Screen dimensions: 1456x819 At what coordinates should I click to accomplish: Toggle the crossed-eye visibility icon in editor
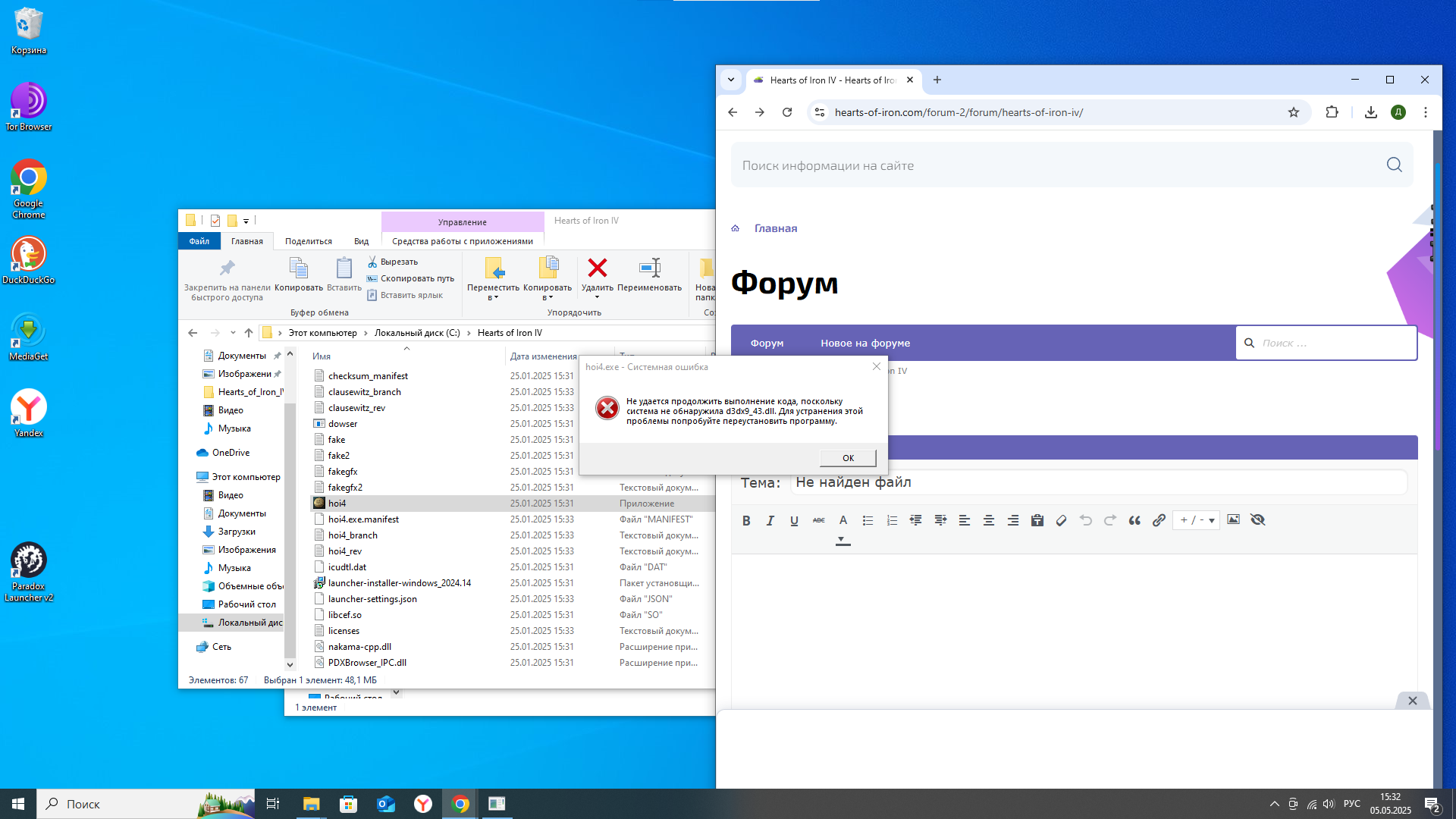pos(1258,519)
